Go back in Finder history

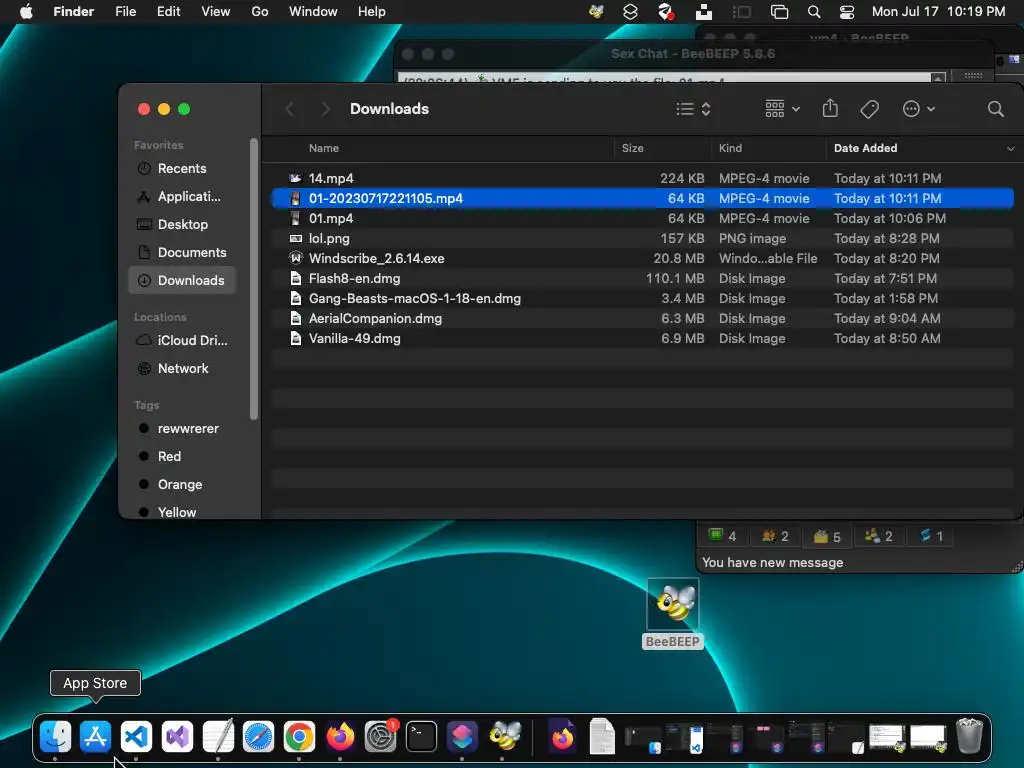coord(290,109)
